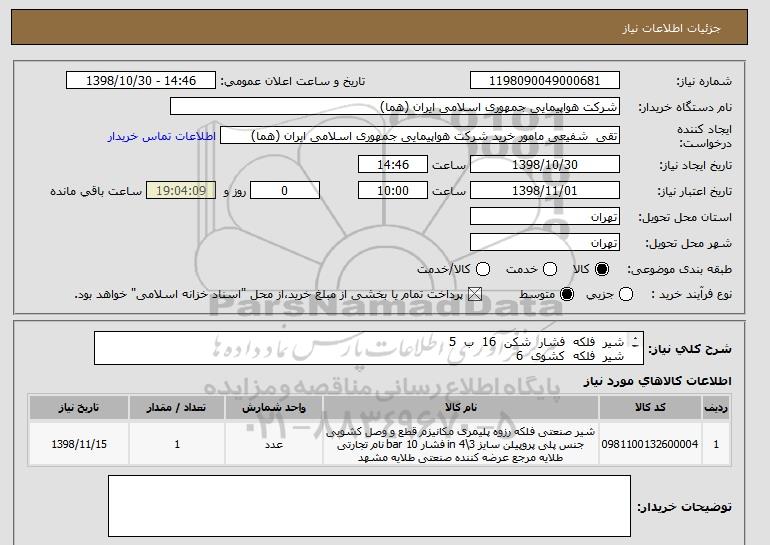Select the کالا radio button
Image resolution: width=770 pixels, height=545 pixels.
tap(602, 269)
